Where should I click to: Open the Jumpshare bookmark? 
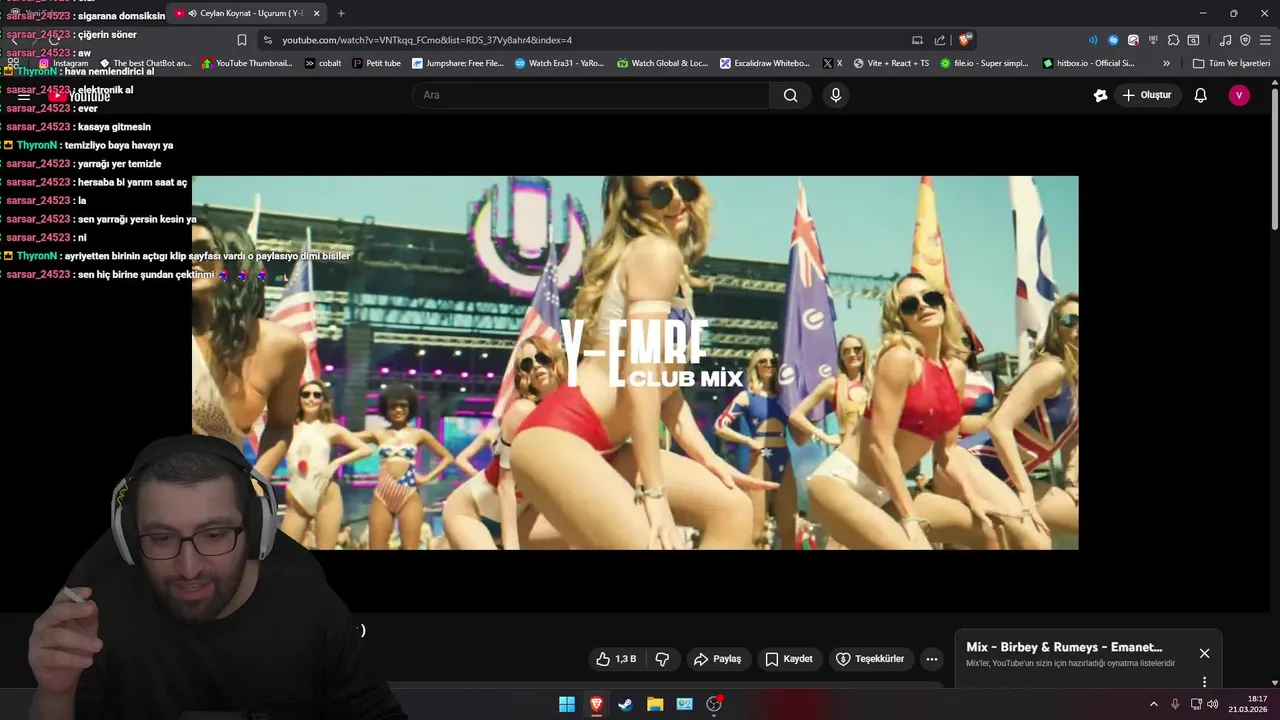(457, 63)
